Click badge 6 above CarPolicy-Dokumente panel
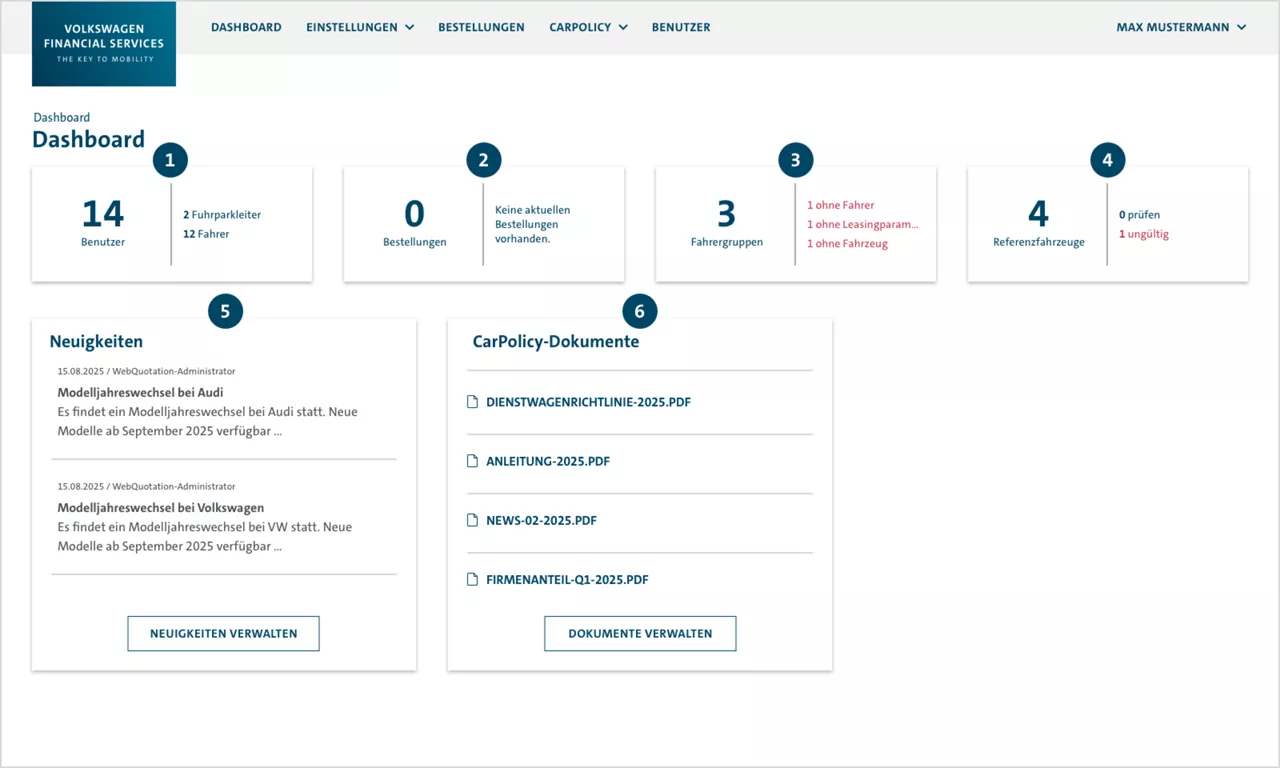This screenshot has width=1280, height=768. (x=639, y=311)
